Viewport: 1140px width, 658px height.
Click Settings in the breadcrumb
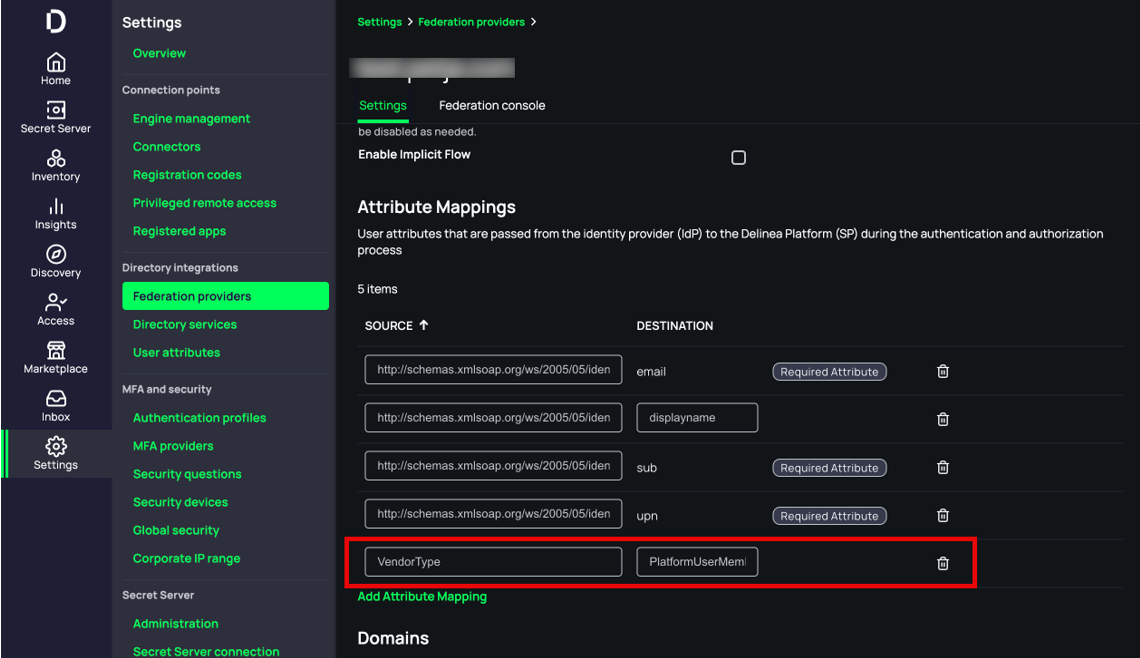[380, 22]
